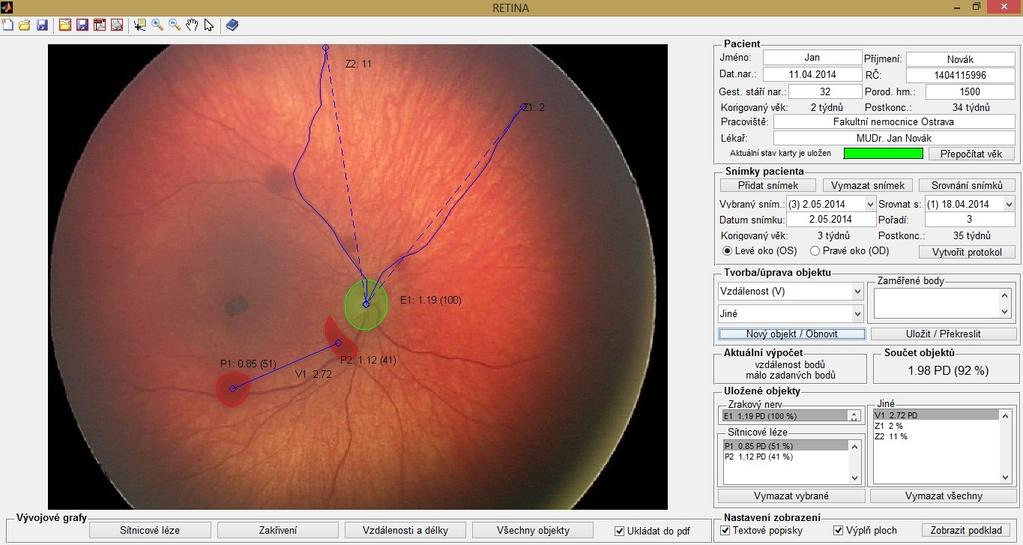Select P1 0.85 PD (51 %) lesion entry
This screenshot has height=545, width=1023.
coord(786,446)
